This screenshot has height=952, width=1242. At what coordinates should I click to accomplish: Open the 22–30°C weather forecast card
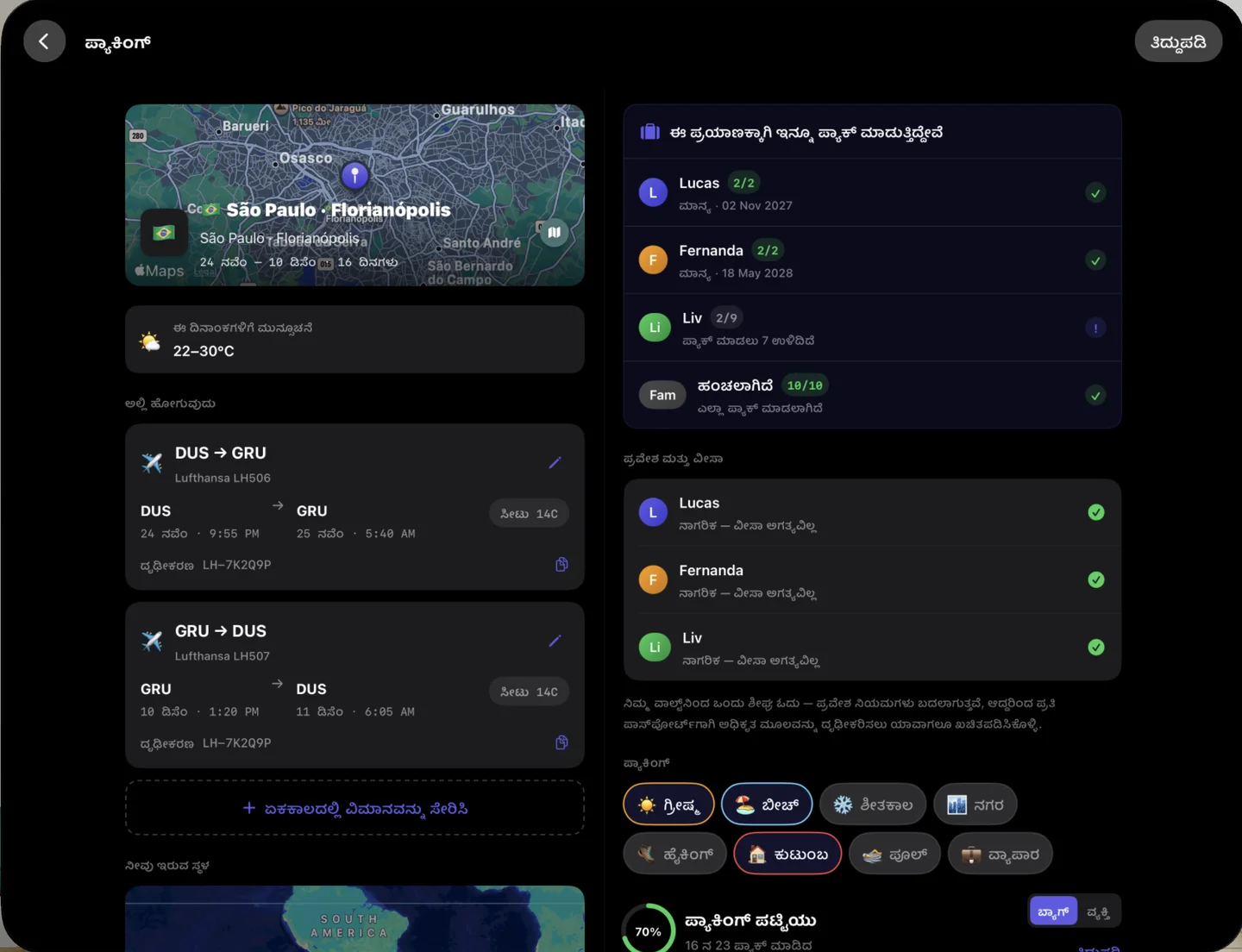click(x=354, y=339)
